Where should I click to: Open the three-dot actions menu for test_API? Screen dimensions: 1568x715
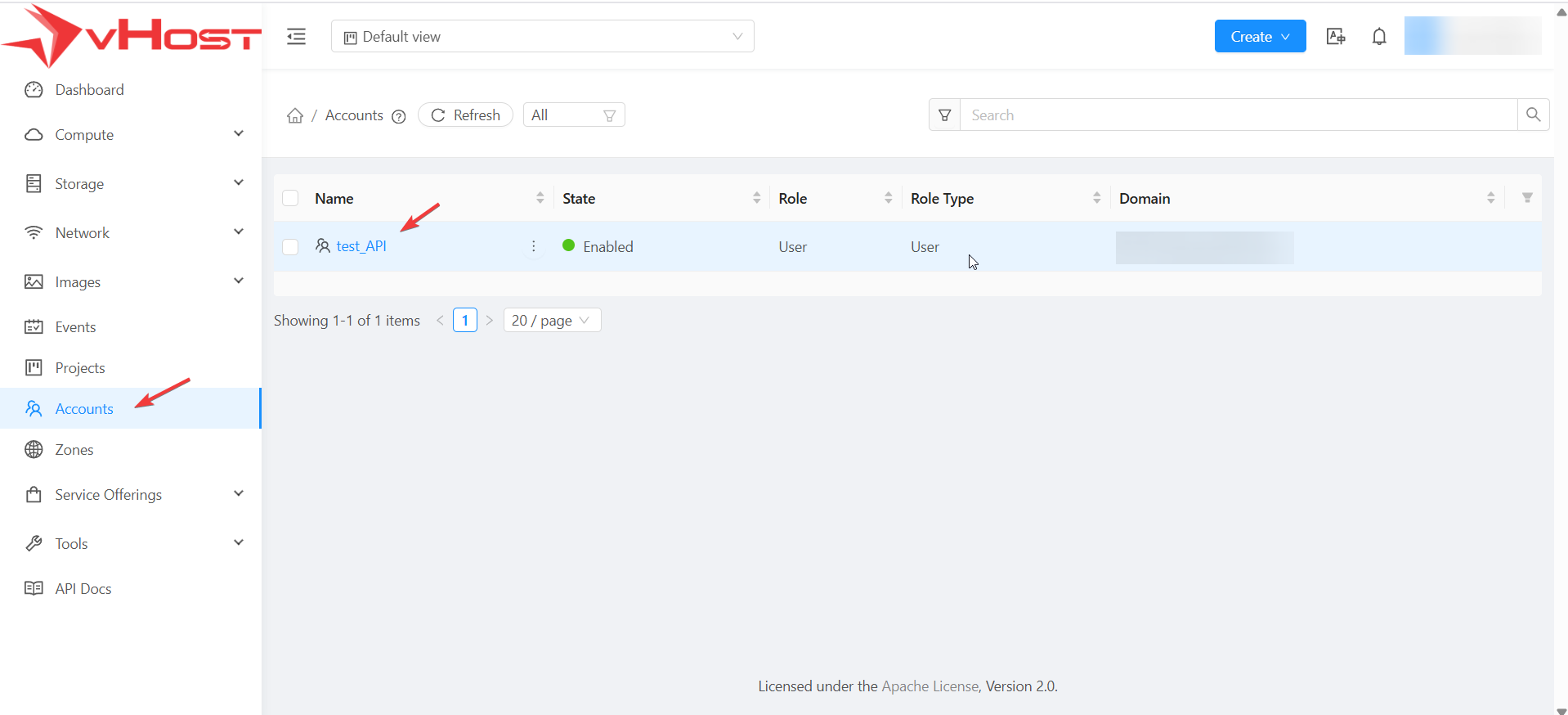click(x=533, y=246)
